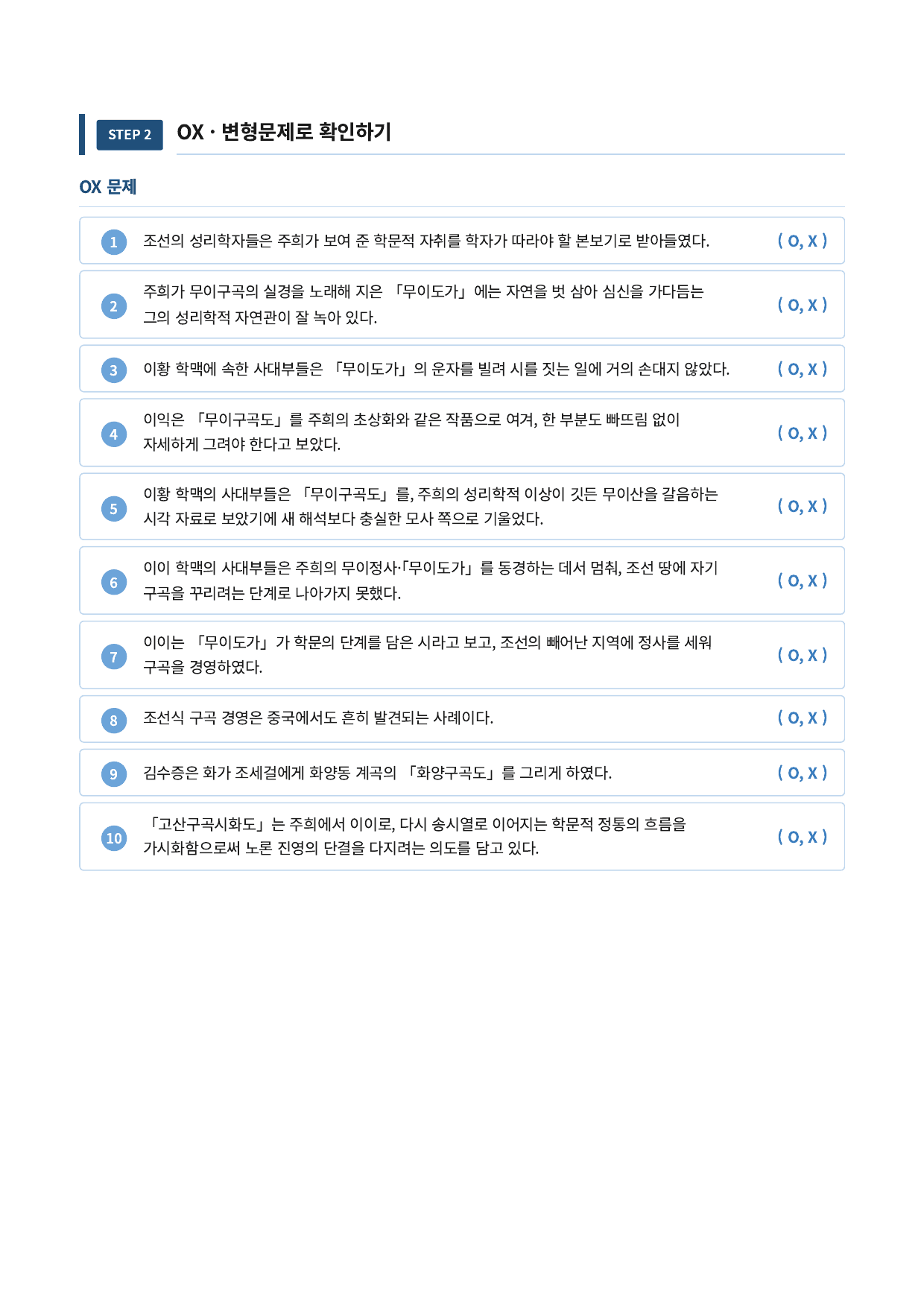Click the number 4 circle badge
The height and width of the screenshot is (1307, 924).
tap(114, 434)
